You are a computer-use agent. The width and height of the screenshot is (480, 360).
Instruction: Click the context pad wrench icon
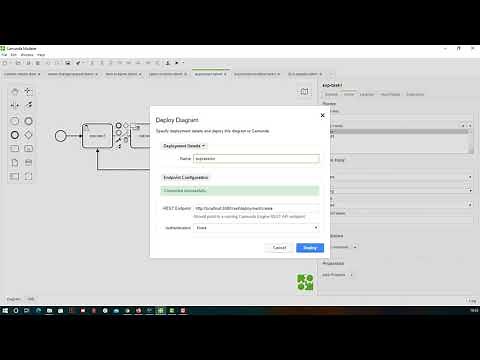pos(118,140)
